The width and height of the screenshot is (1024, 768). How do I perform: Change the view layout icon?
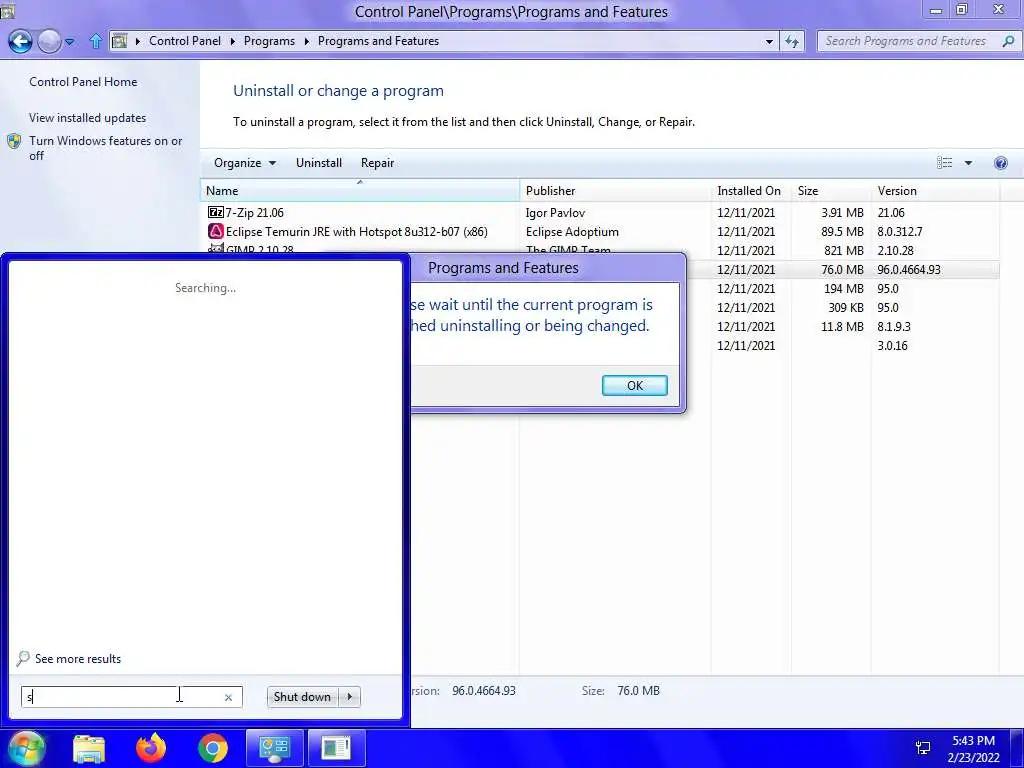[944, 163]
